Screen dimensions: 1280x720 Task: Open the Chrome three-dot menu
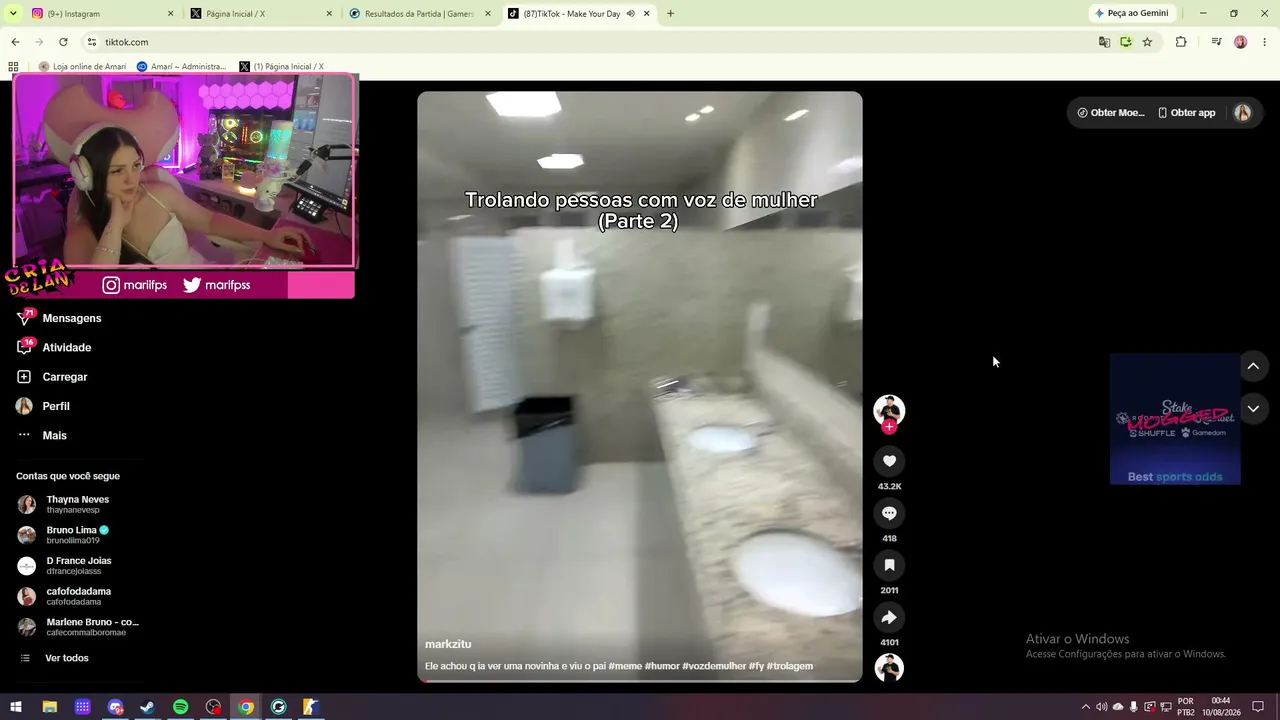1265,42
